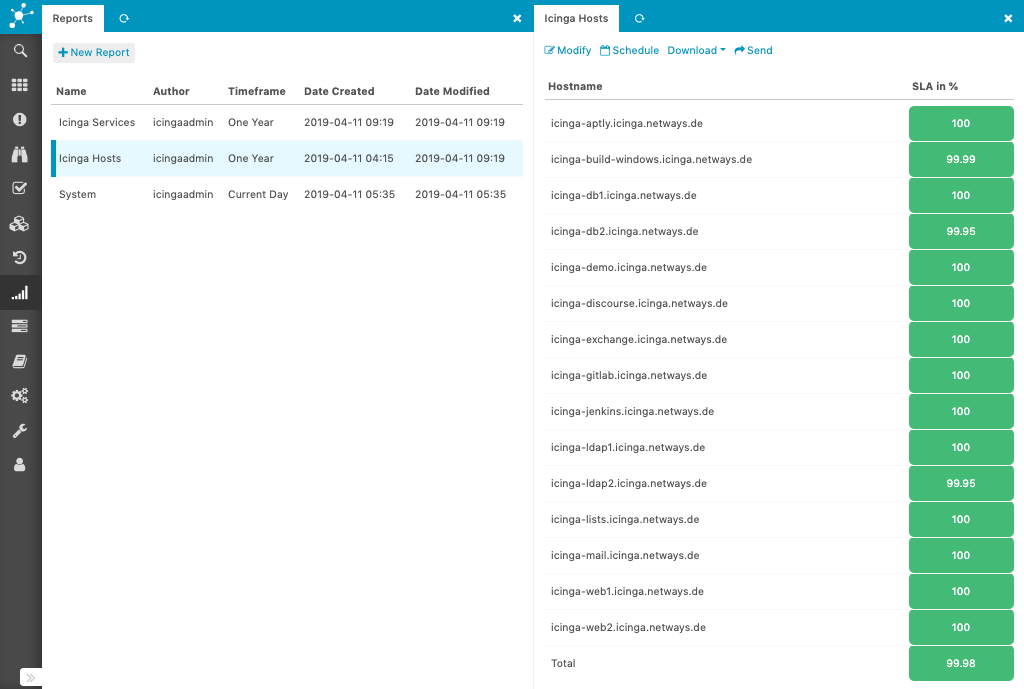Click Current Day timeframe cell
Viewport: 1024px width, 689px height.
pyautogui.click(x=258, y=194)
